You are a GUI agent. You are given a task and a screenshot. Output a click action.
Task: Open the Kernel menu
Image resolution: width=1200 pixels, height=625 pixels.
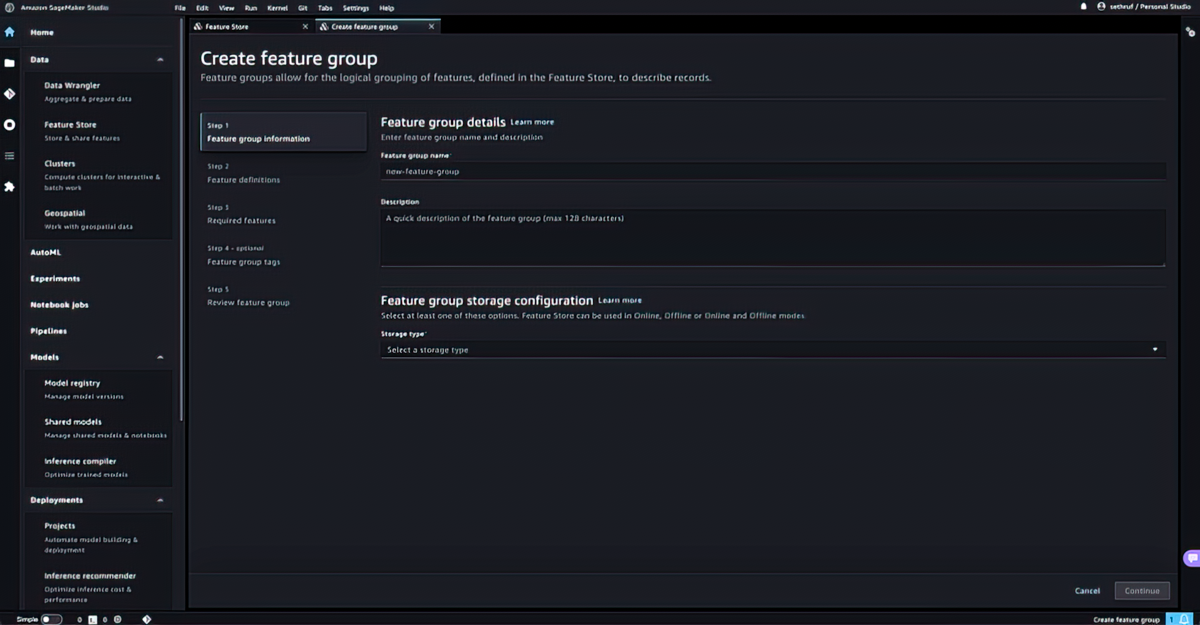click(x=278, y=8)
